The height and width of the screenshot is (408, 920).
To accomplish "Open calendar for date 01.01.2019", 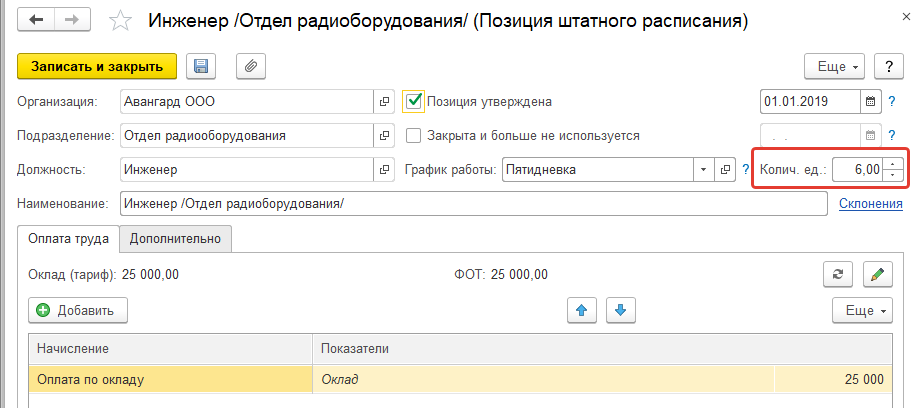I will pos(870,101).
